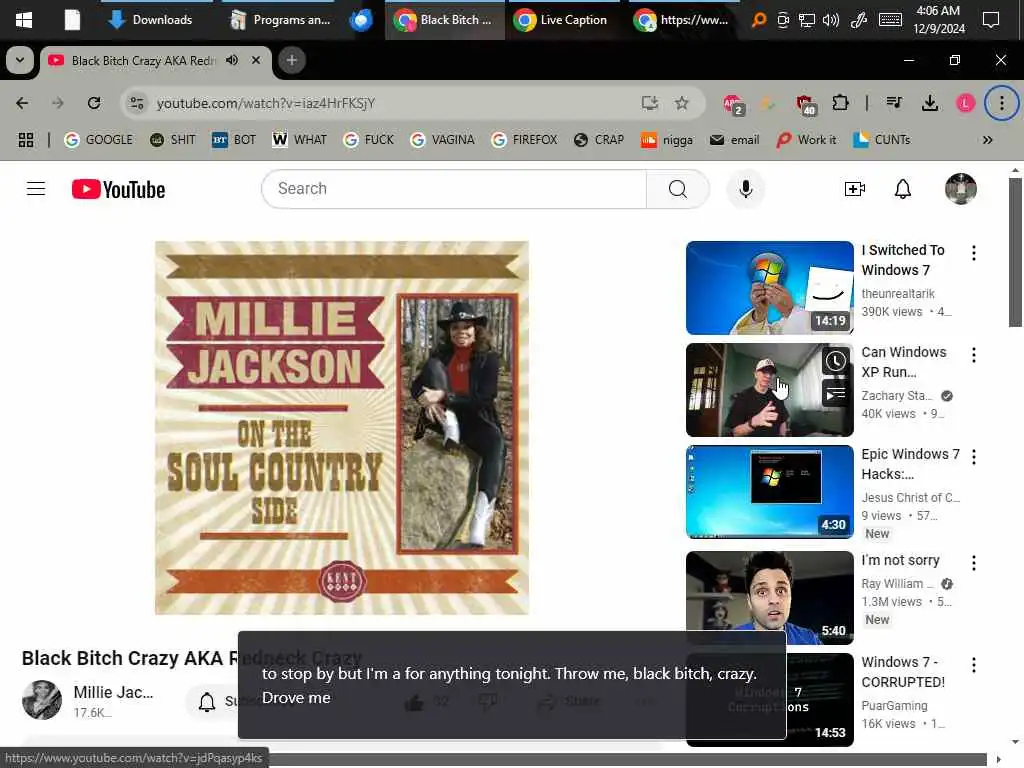Open the tab search dropdown arrow
Image resolution: width=1024 pixels, height=768 pixels.
[20, 60]
